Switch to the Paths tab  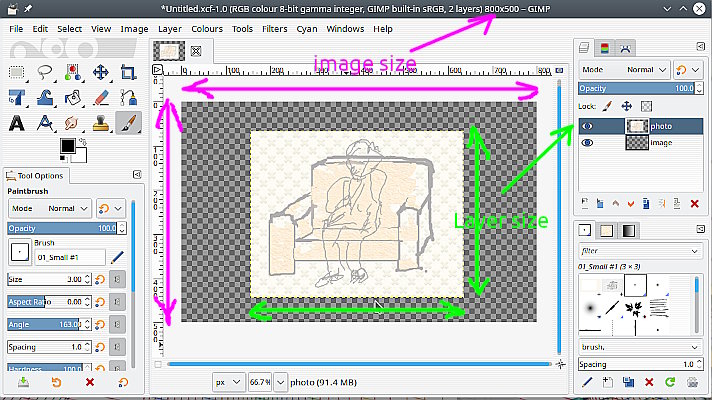(625, 48)
